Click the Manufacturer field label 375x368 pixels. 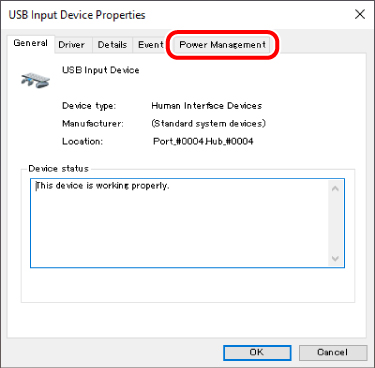coord(93,124)
